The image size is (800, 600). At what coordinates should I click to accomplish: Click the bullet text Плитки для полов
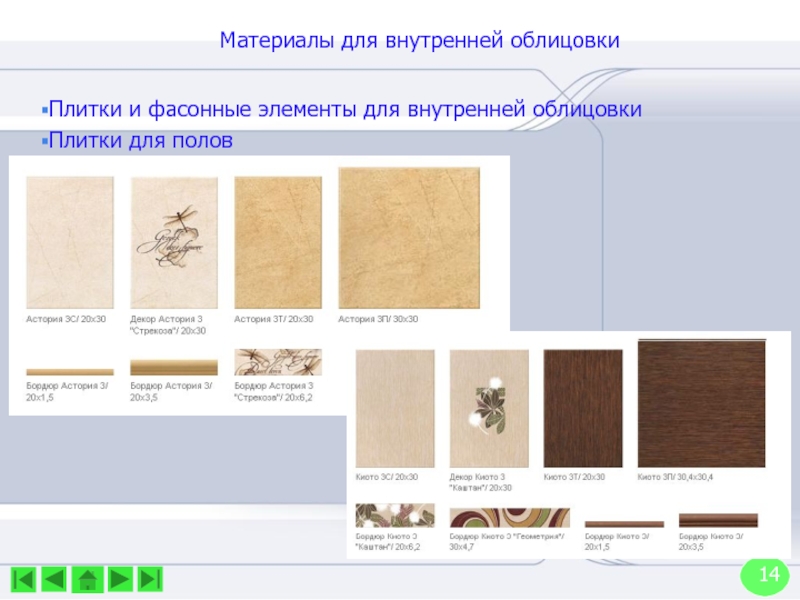(x=140, y=141)
